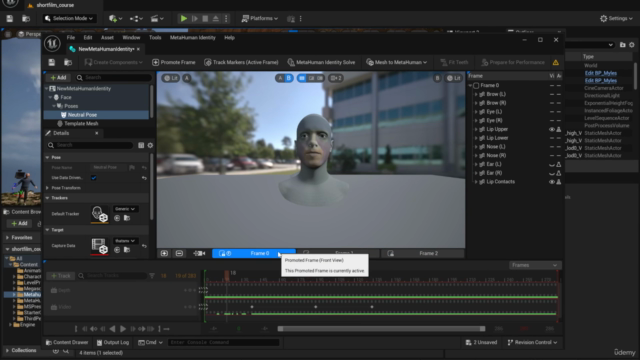Open the Tools menu

(x=155, y=38)
